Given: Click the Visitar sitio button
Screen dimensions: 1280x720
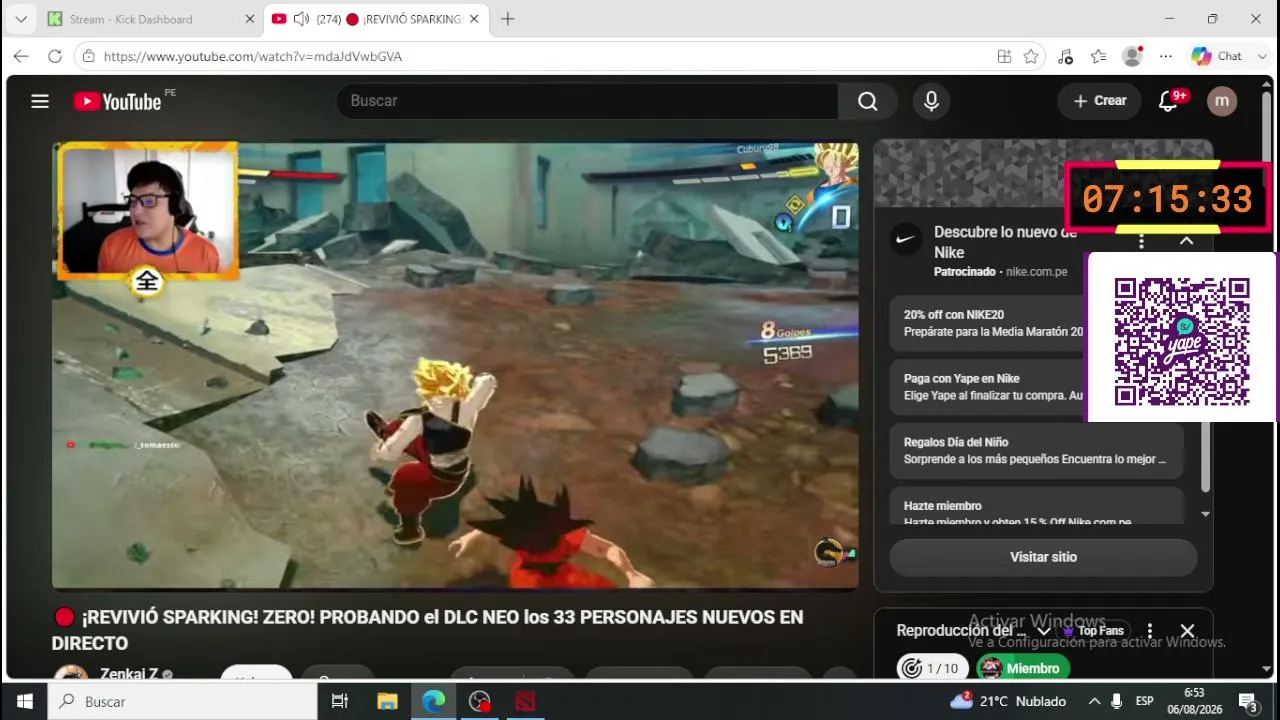Looking at the screenshot, I should [x=1043, y=557].
